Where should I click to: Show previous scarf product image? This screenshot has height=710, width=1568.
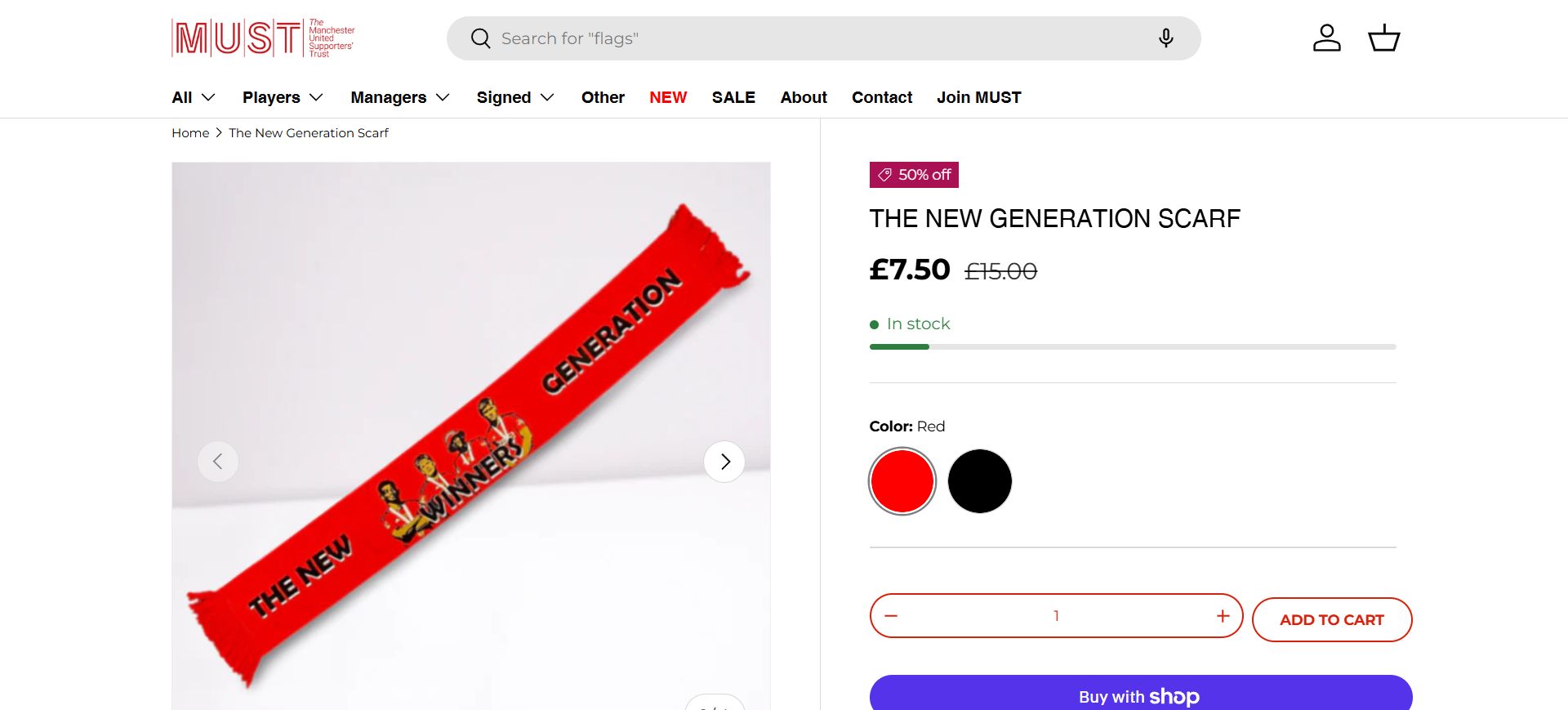click(x=218, y=462)
